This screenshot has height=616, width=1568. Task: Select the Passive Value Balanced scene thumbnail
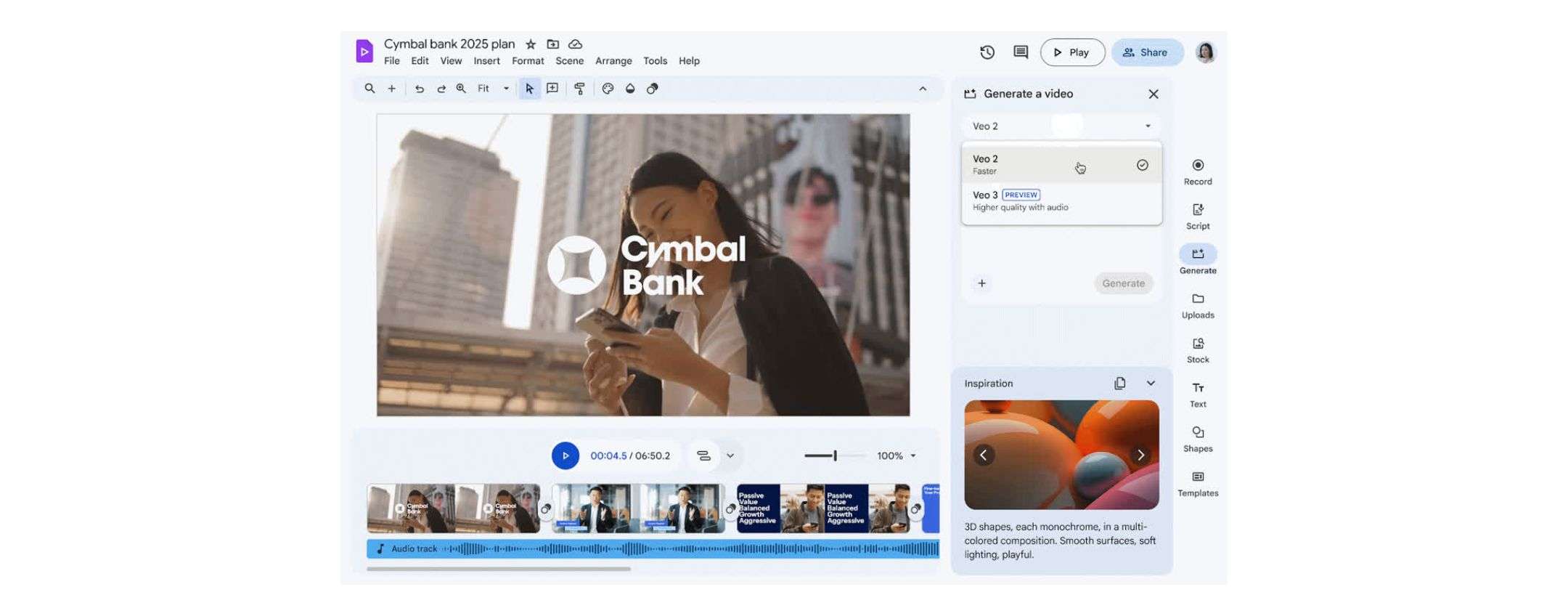(x=823, y=508)
